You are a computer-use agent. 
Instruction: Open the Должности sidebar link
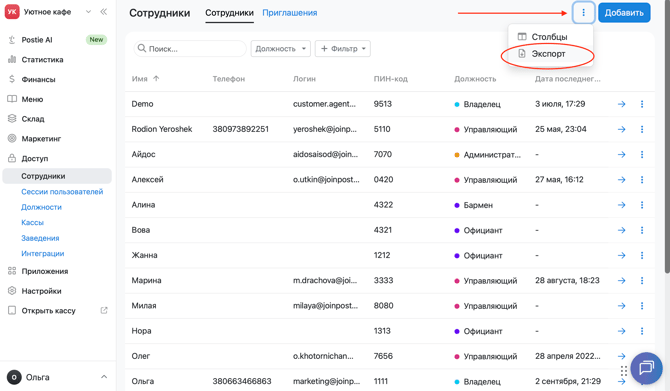tap(41, 207)
